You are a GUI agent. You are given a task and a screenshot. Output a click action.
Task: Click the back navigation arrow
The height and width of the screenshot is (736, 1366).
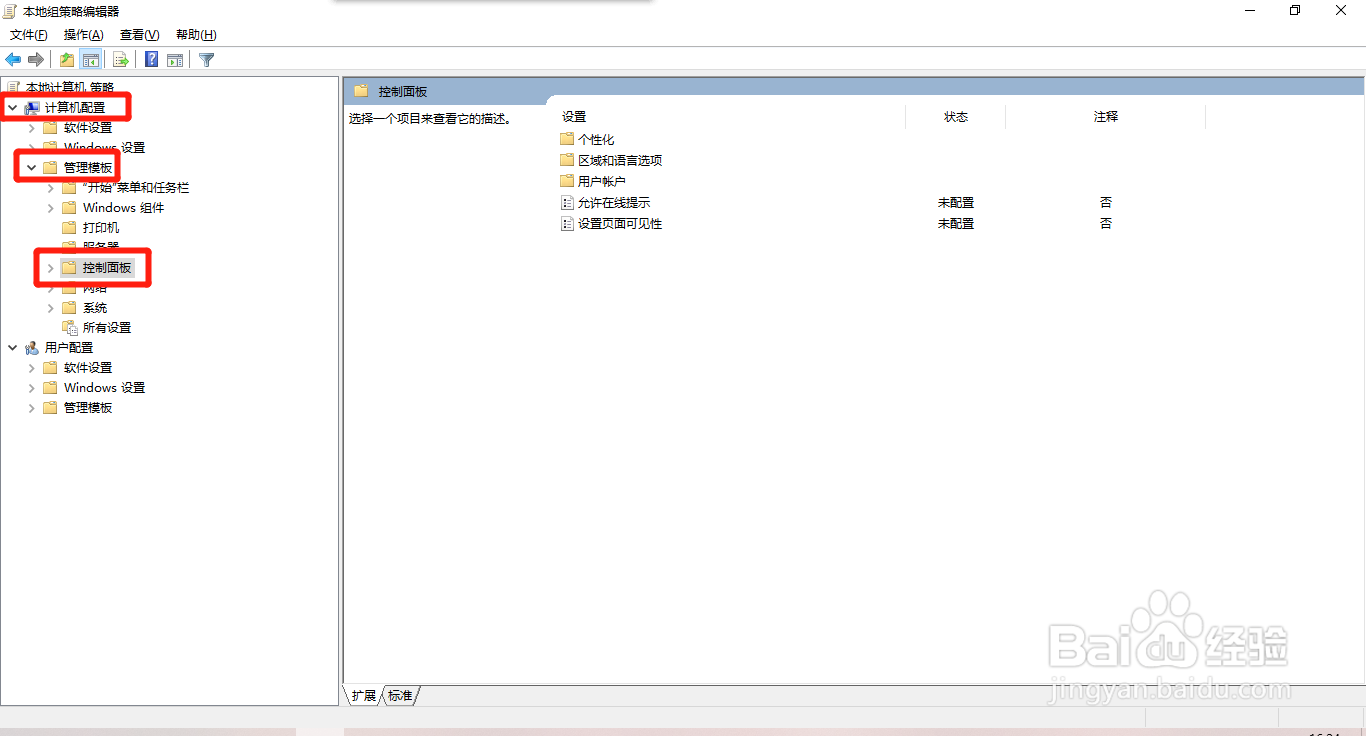pos(13,59)
